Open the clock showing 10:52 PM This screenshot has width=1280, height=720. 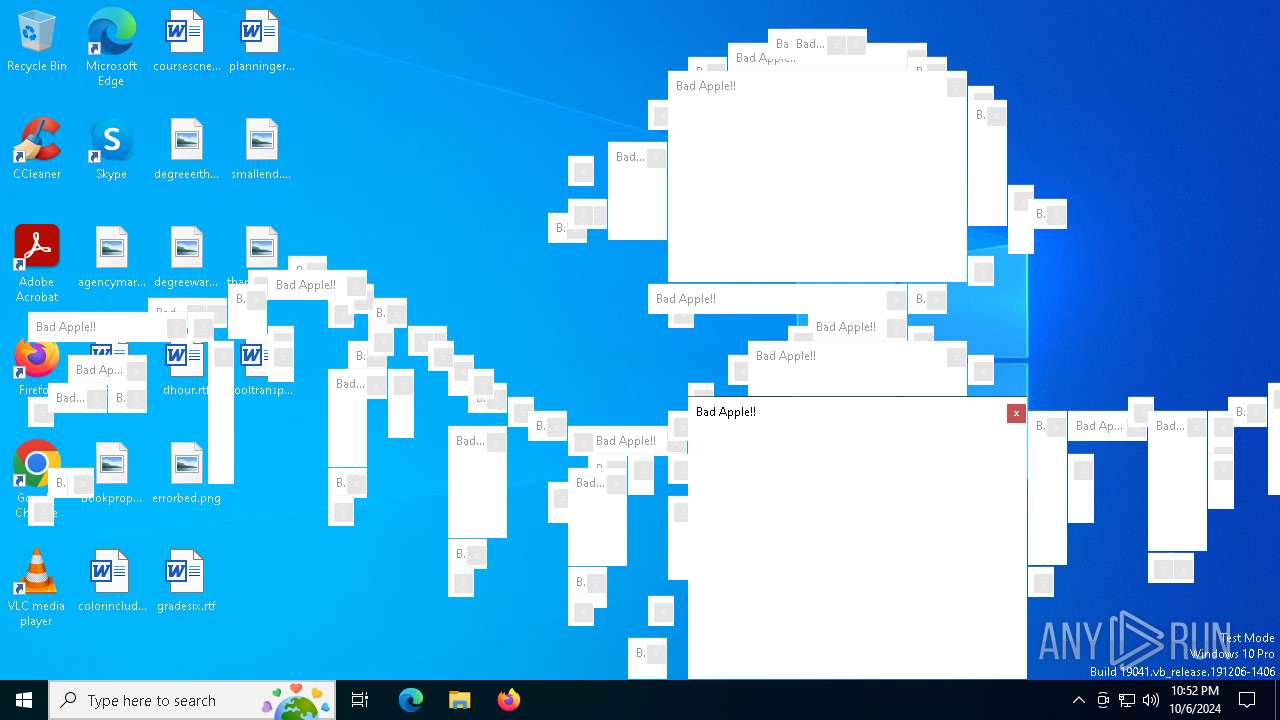click(1195, 700)
